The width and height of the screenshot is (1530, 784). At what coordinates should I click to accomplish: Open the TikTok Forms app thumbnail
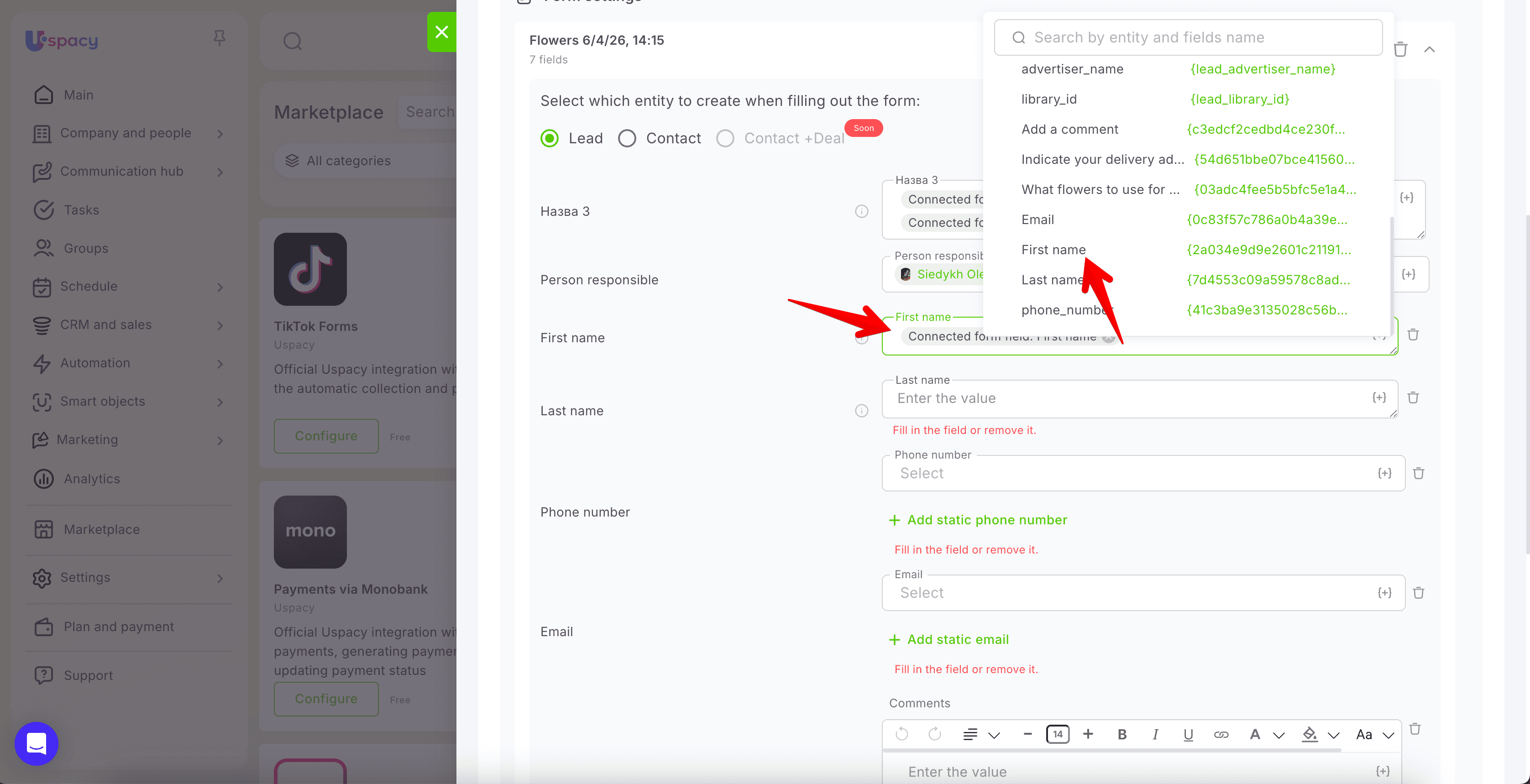(x=310, y=269)
